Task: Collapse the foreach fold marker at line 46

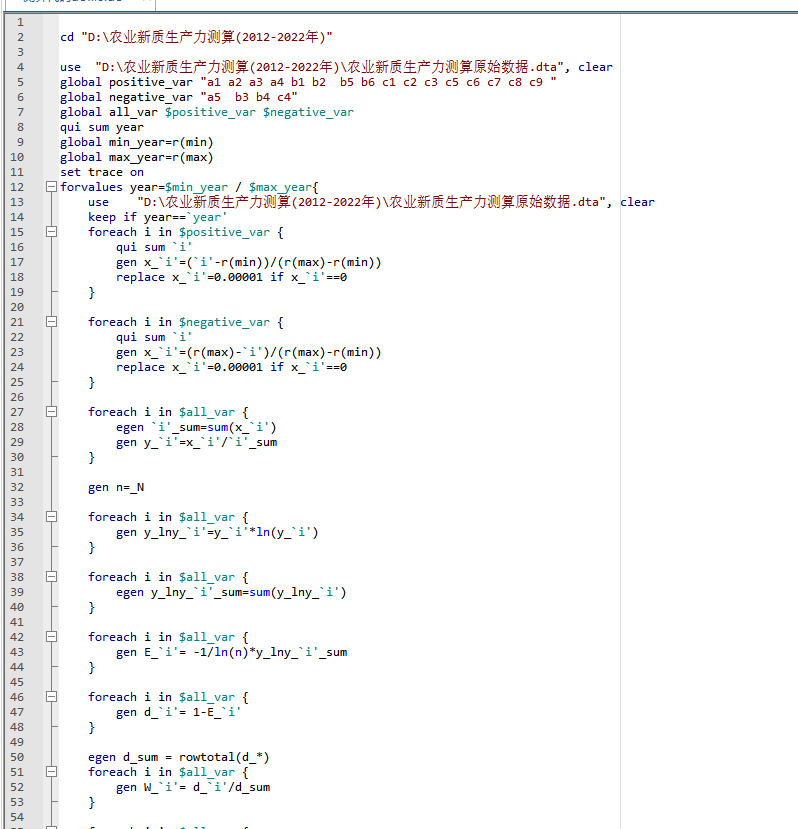Action: [x=51, y=697]
